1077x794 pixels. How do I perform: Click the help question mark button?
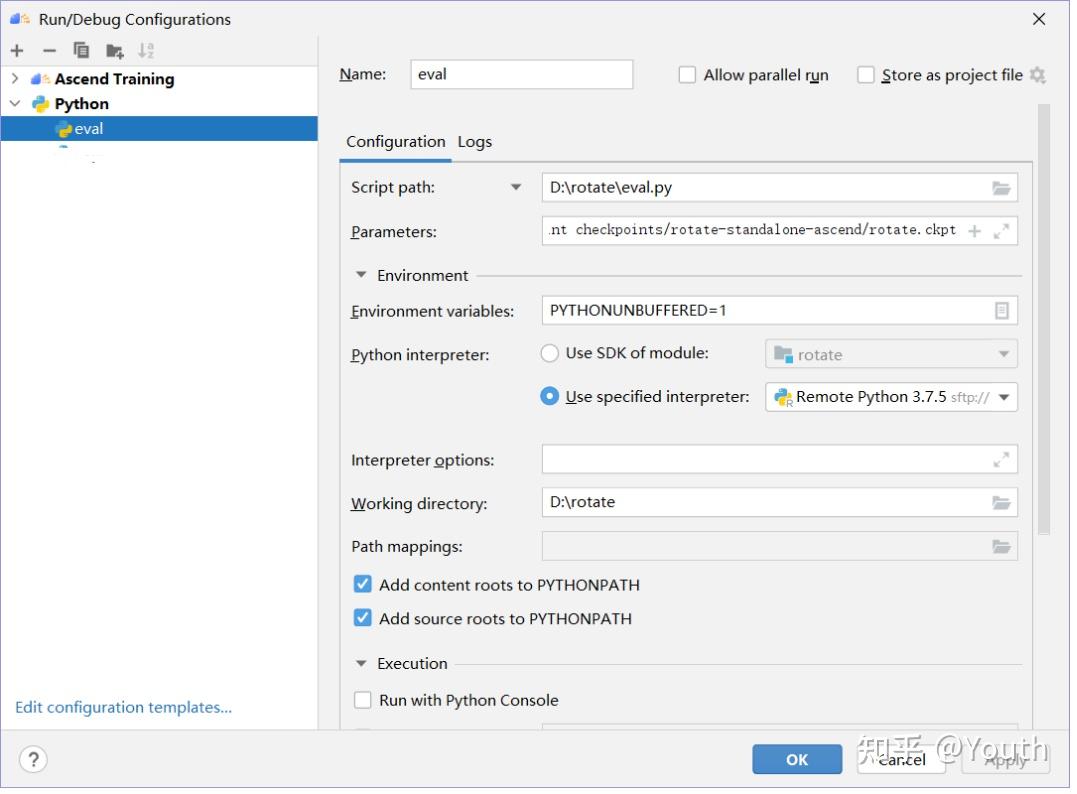click(33, 759)
